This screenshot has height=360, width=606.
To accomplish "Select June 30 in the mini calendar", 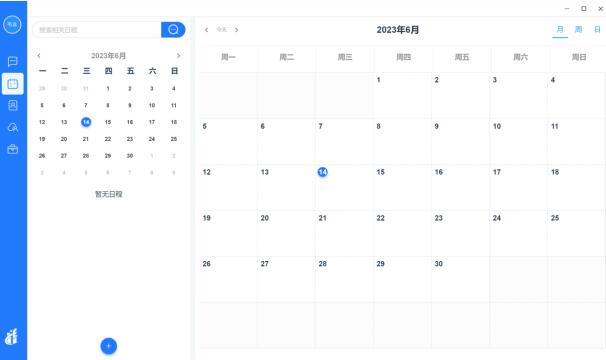I will point(130,156).
